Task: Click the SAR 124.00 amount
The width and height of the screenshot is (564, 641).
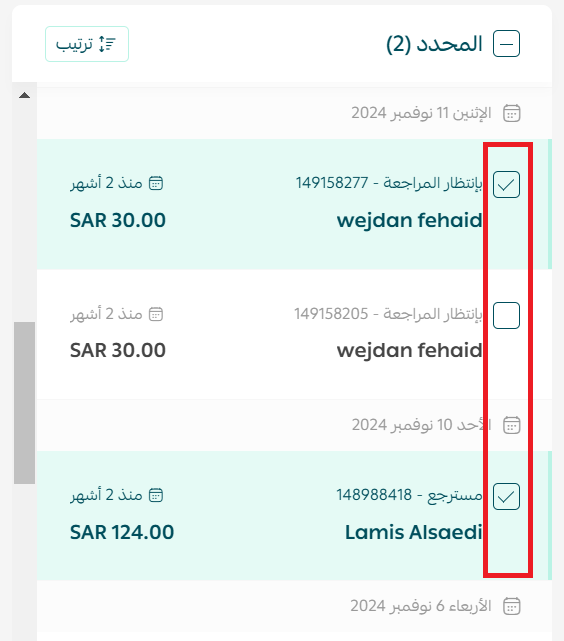Action: tap(122, 533)
